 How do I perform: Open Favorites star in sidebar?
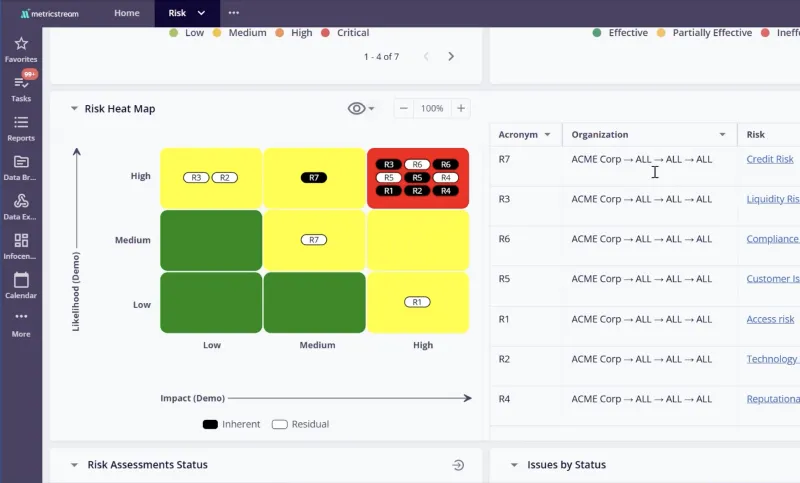[21, 44]
